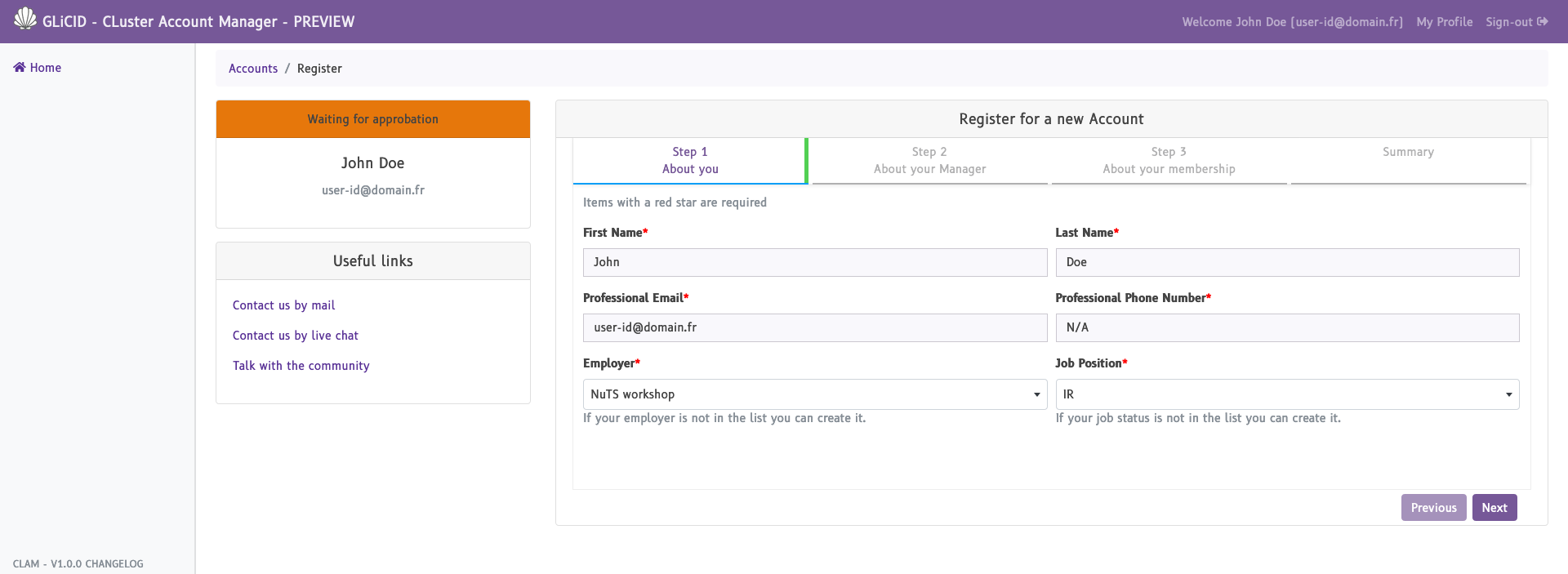The height and width of the screenshot is (574, 1568).
Task: Open Contact us by mail link
Action: click(283, 305)
